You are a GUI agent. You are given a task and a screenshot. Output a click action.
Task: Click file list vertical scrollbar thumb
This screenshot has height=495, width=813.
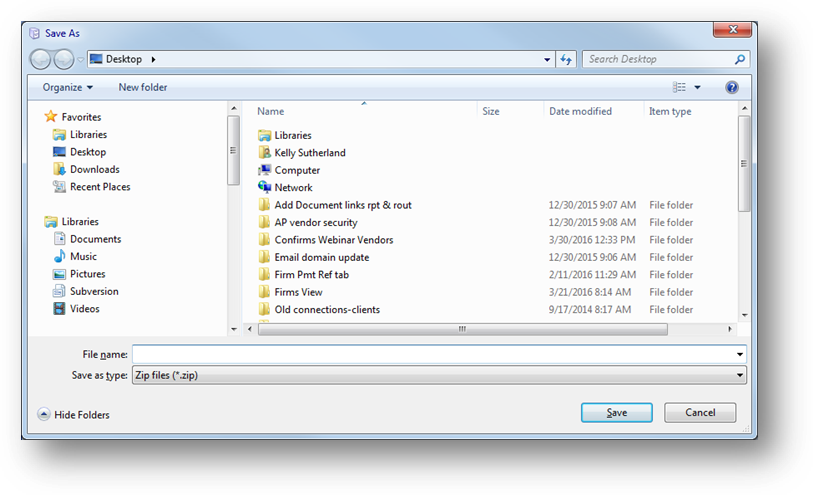(744, 163)
